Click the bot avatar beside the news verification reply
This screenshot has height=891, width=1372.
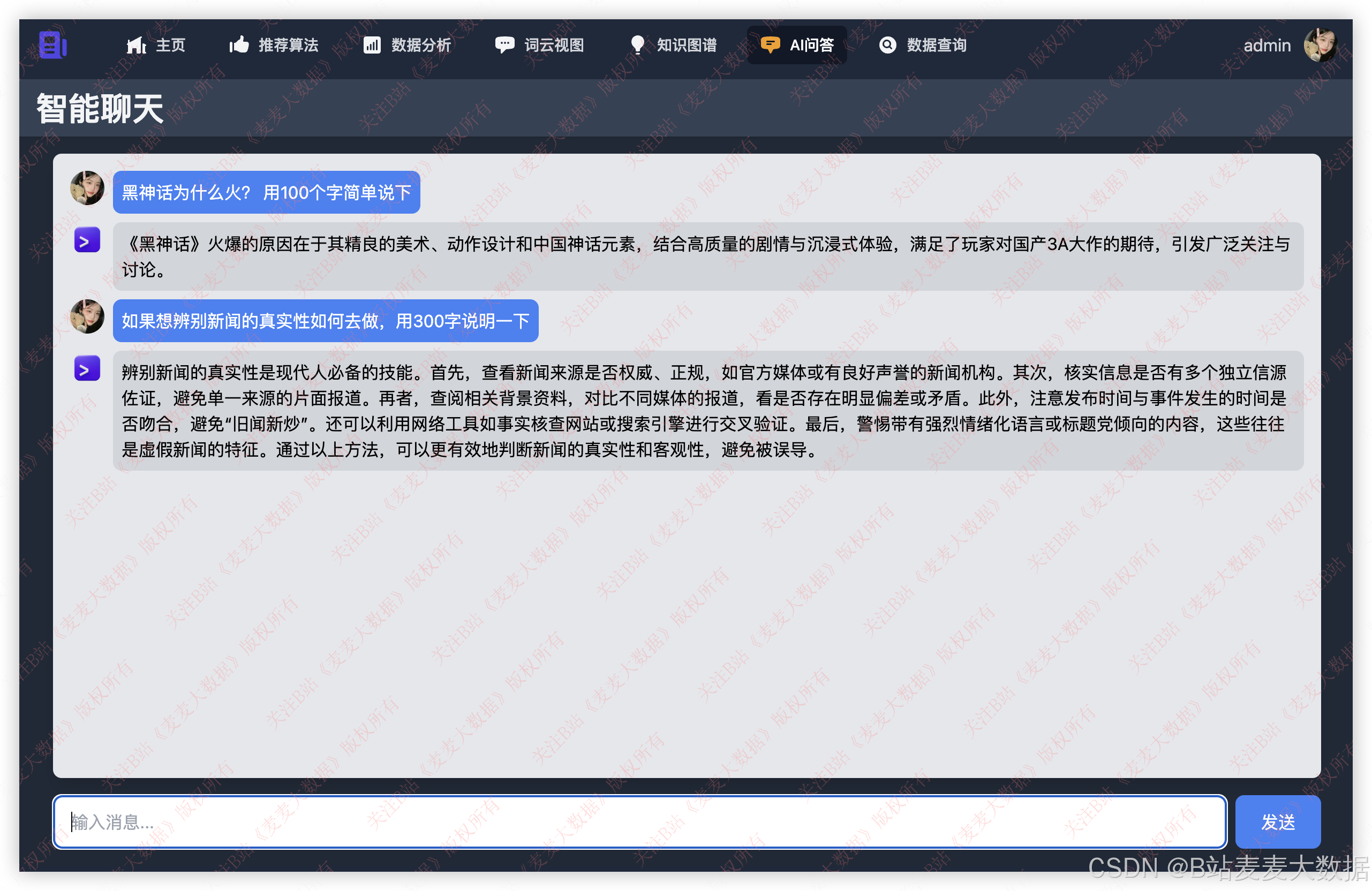[87, 369]
